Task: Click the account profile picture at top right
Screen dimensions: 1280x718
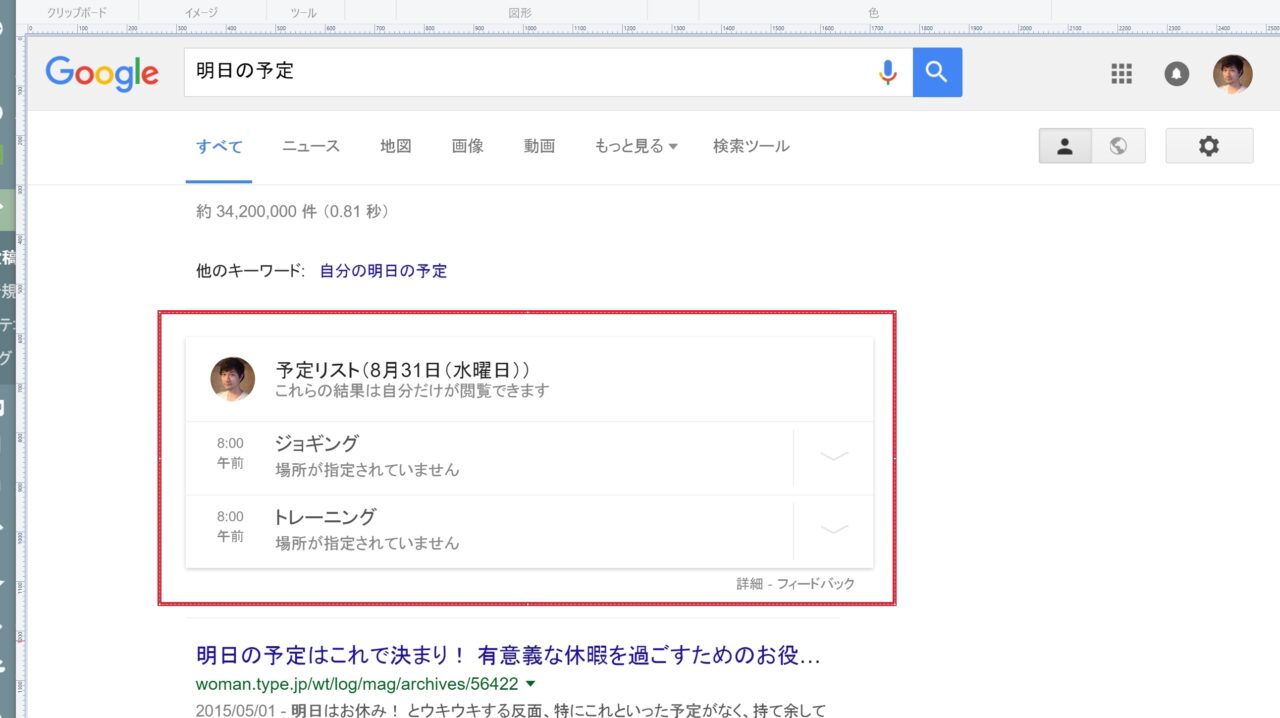Action: [1232, 74]
